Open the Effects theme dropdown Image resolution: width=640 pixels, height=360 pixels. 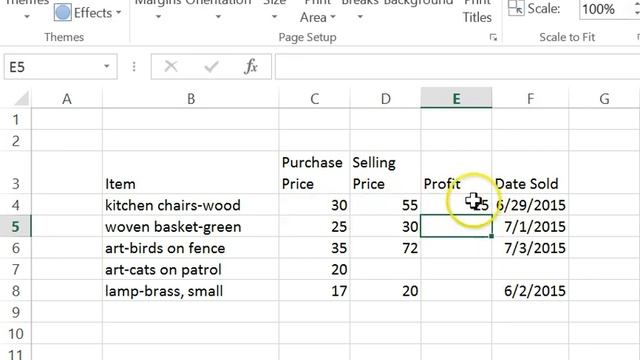point(88,13)
